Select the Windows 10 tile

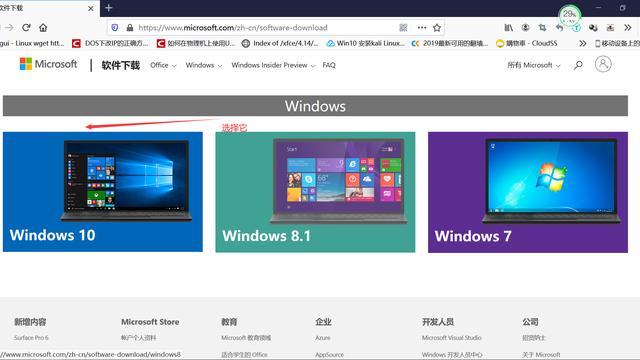102,192
